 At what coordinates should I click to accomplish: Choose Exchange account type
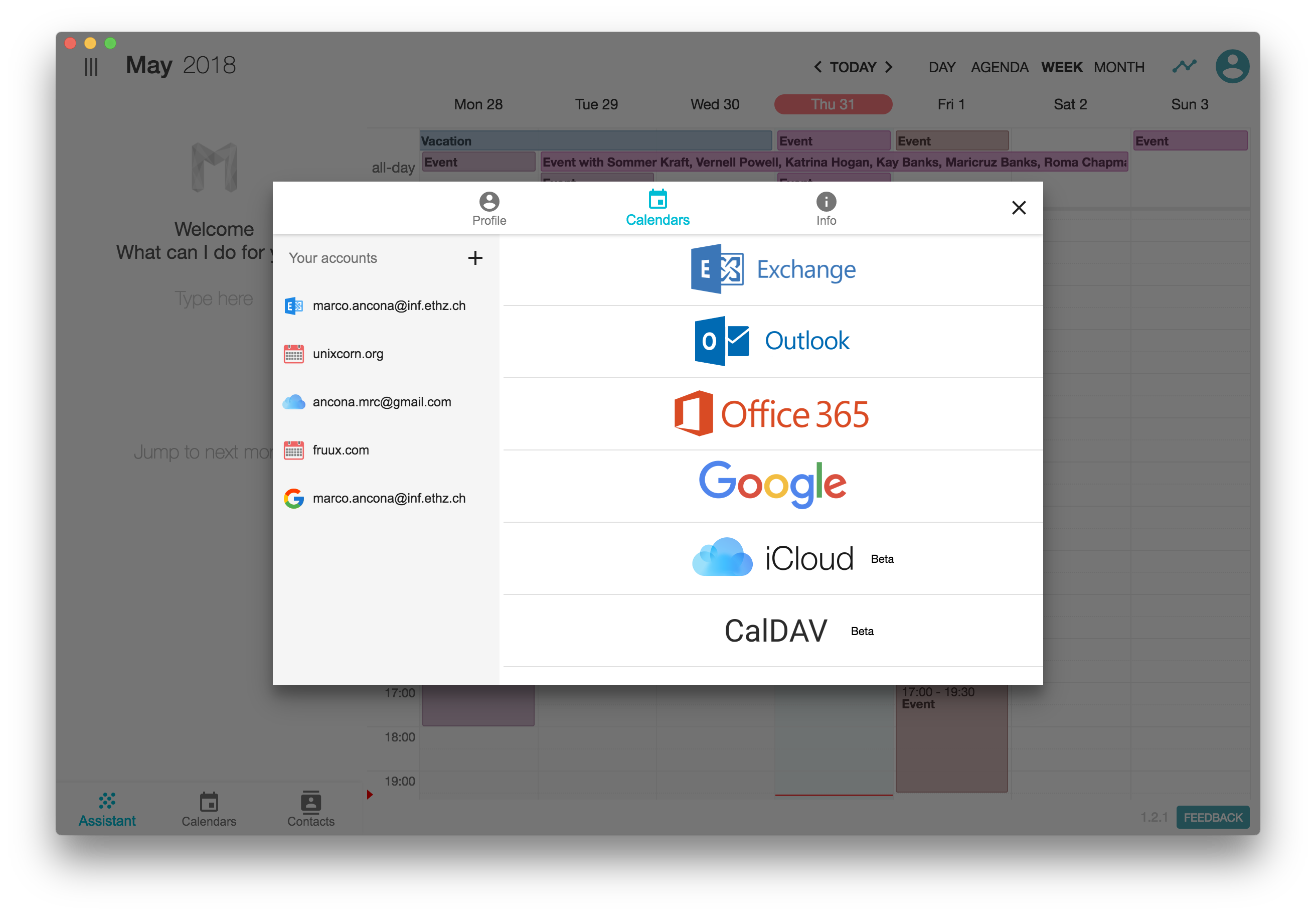(x=772, y=269)
